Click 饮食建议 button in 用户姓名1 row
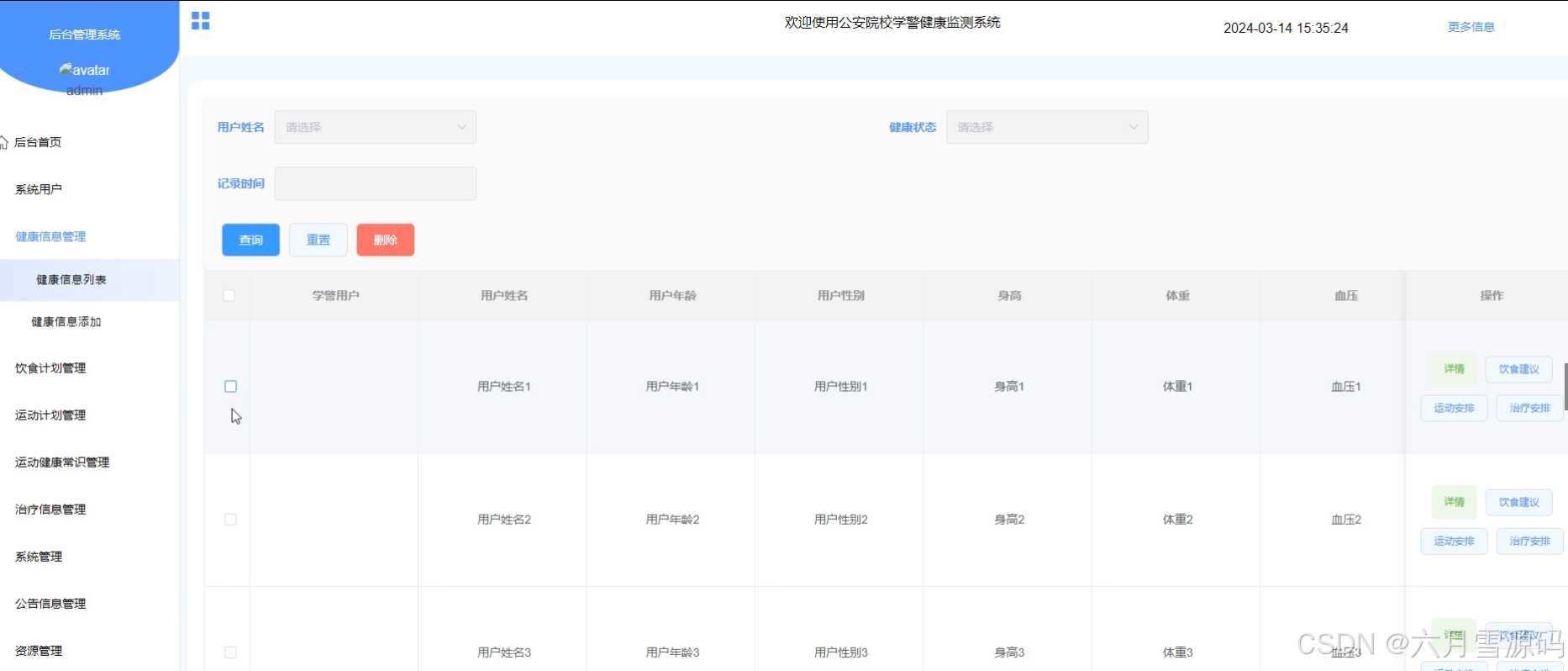1568x671 pixels. [1518, 369]
